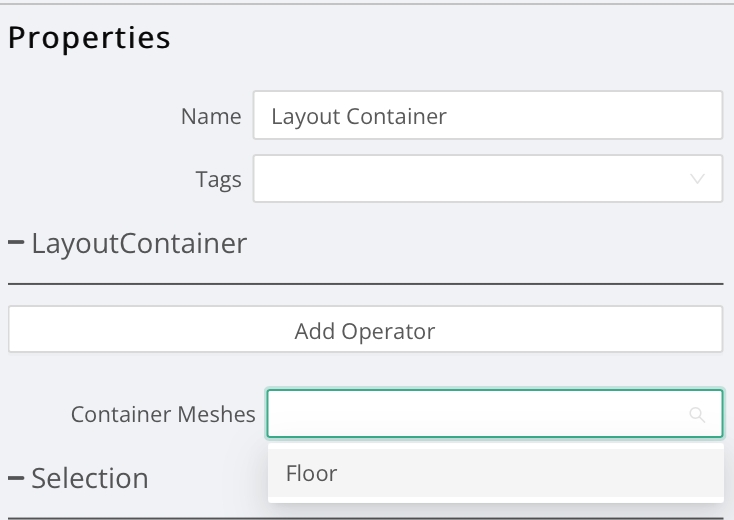
Task: Click the Name label
Action: point(211,116)
